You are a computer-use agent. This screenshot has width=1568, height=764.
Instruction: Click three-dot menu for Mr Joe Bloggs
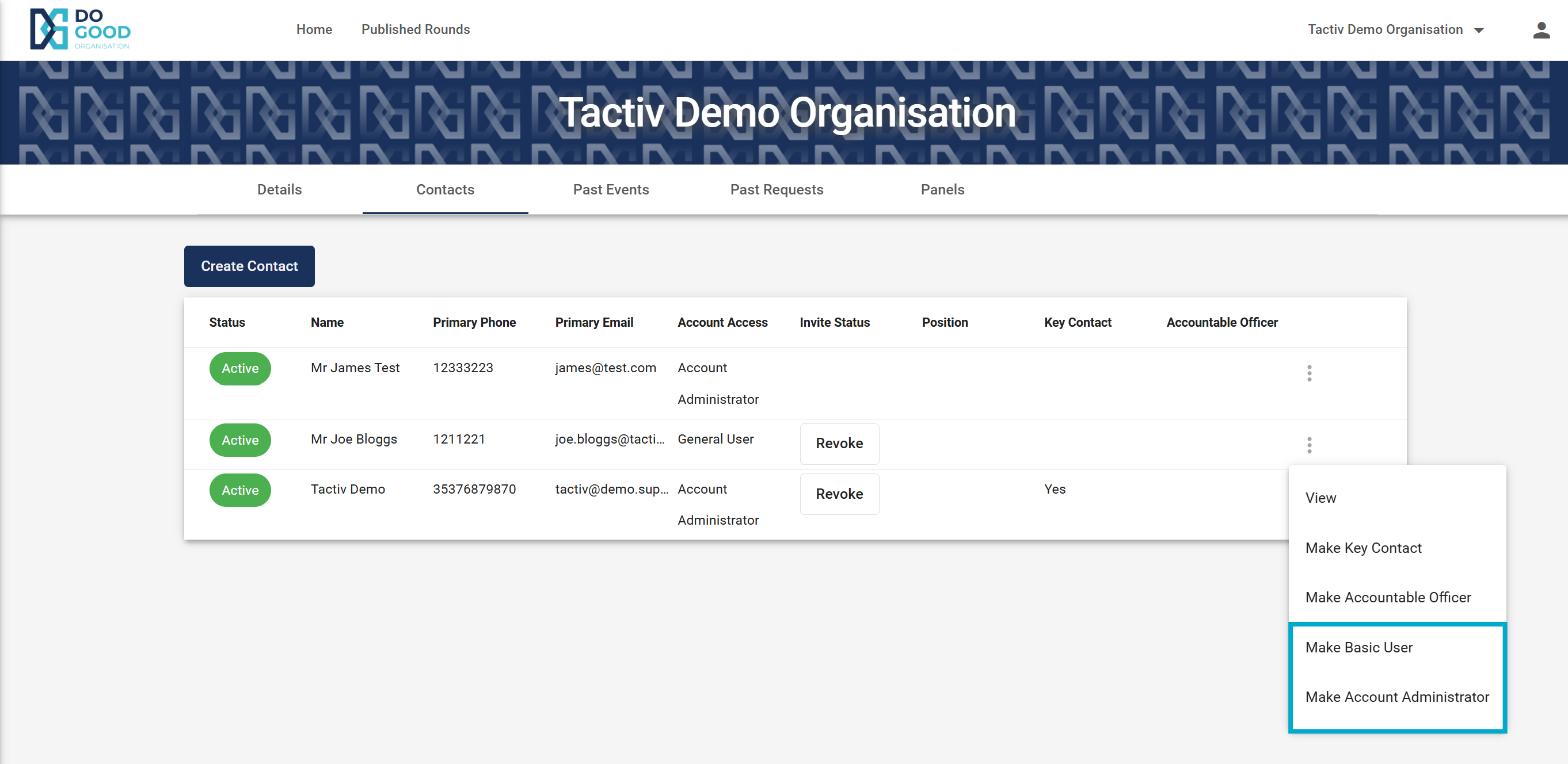point(1309,445)
